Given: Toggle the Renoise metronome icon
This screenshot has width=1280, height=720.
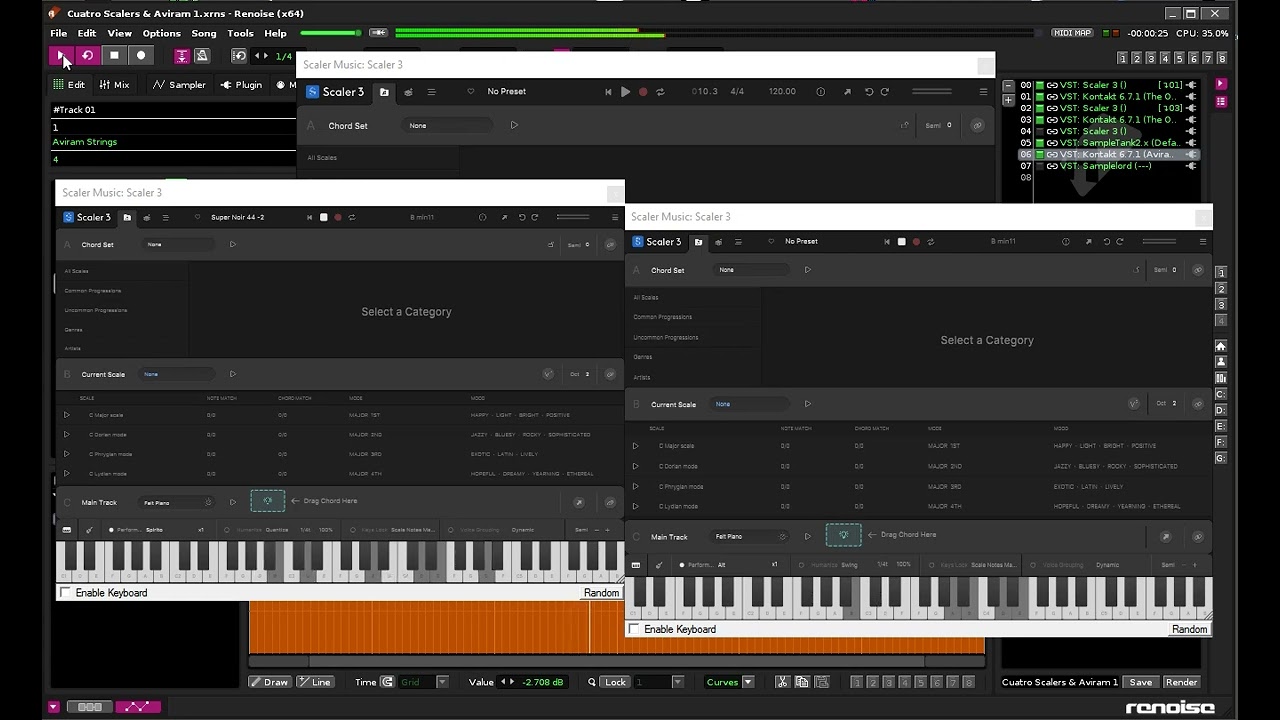Looking at the screenshot, I should (x=201, y=56).
